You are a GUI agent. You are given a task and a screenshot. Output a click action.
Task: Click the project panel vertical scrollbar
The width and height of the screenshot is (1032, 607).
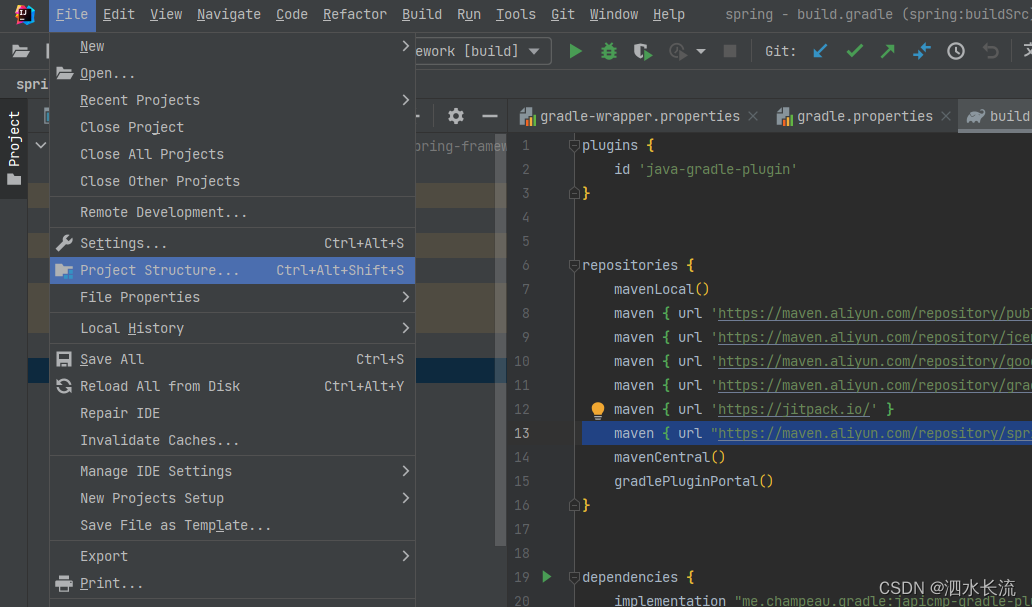tap(500, 339)
